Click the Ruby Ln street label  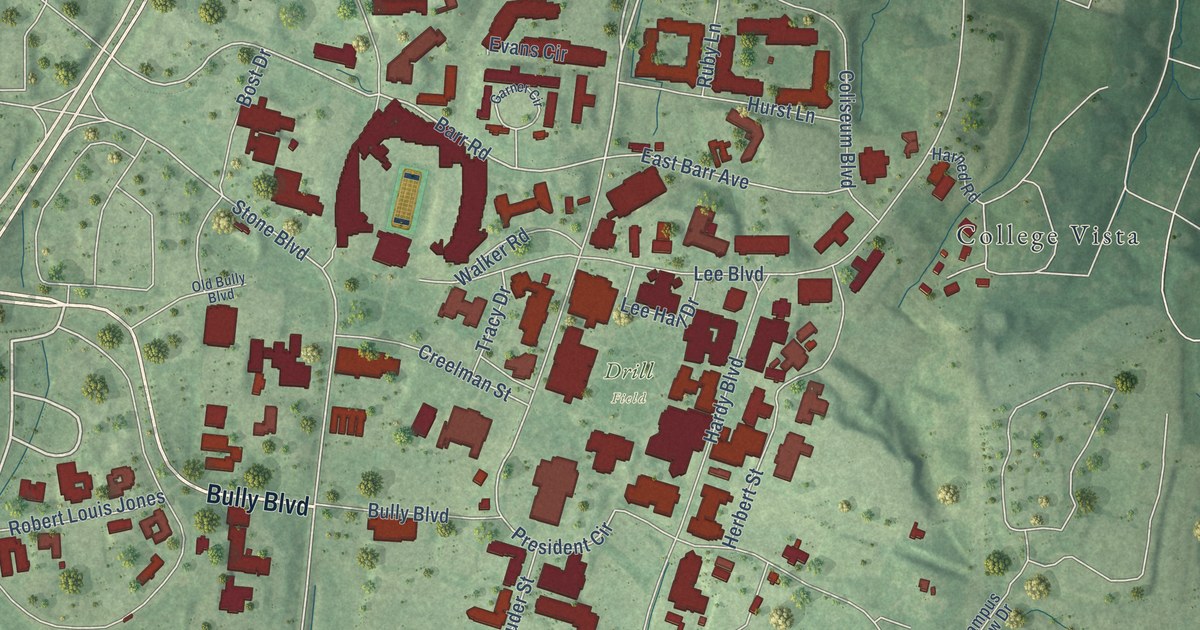coord(711,58)
